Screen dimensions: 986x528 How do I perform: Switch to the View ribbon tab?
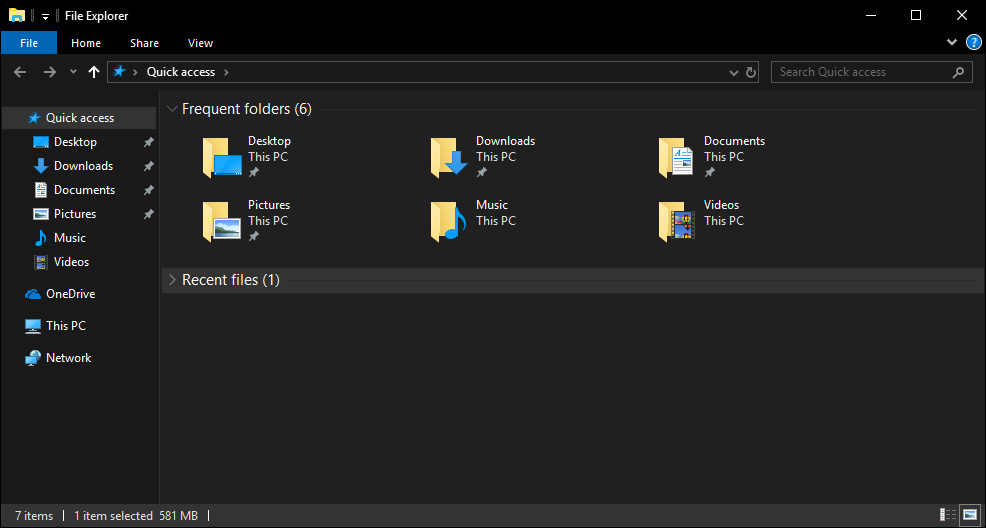tap(200, 43)
